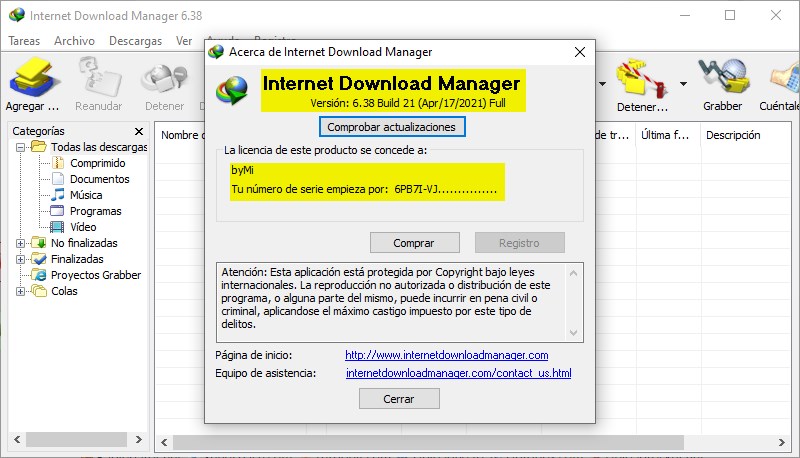
Task: Open the contact_us.html support link
Action: (459, 373)
